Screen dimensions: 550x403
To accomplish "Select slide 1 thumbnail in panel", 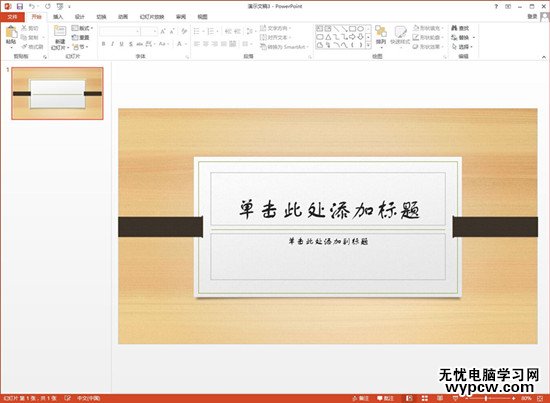I will (x=58, y=93).
